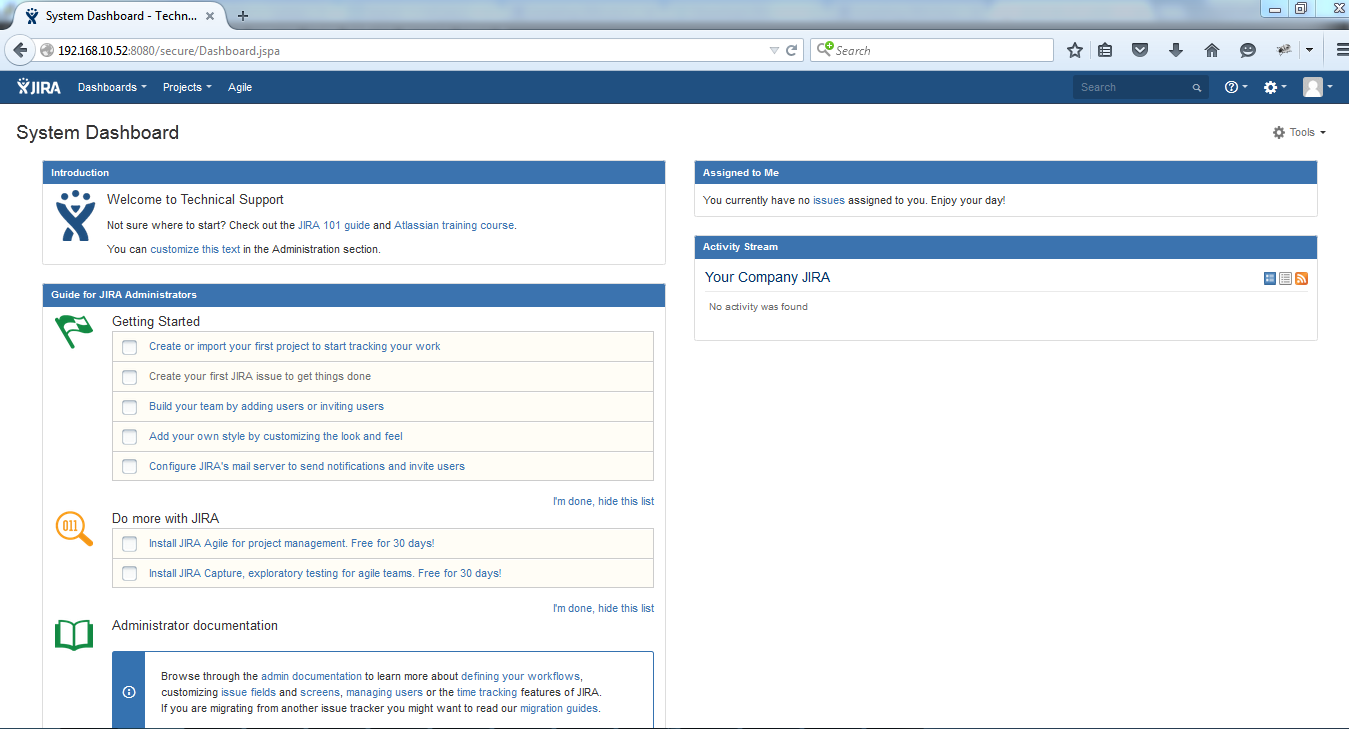The image size is (1349, 729).
Task: Open dropdown arrow next to bug extension
Action: tap(1309, 50)
